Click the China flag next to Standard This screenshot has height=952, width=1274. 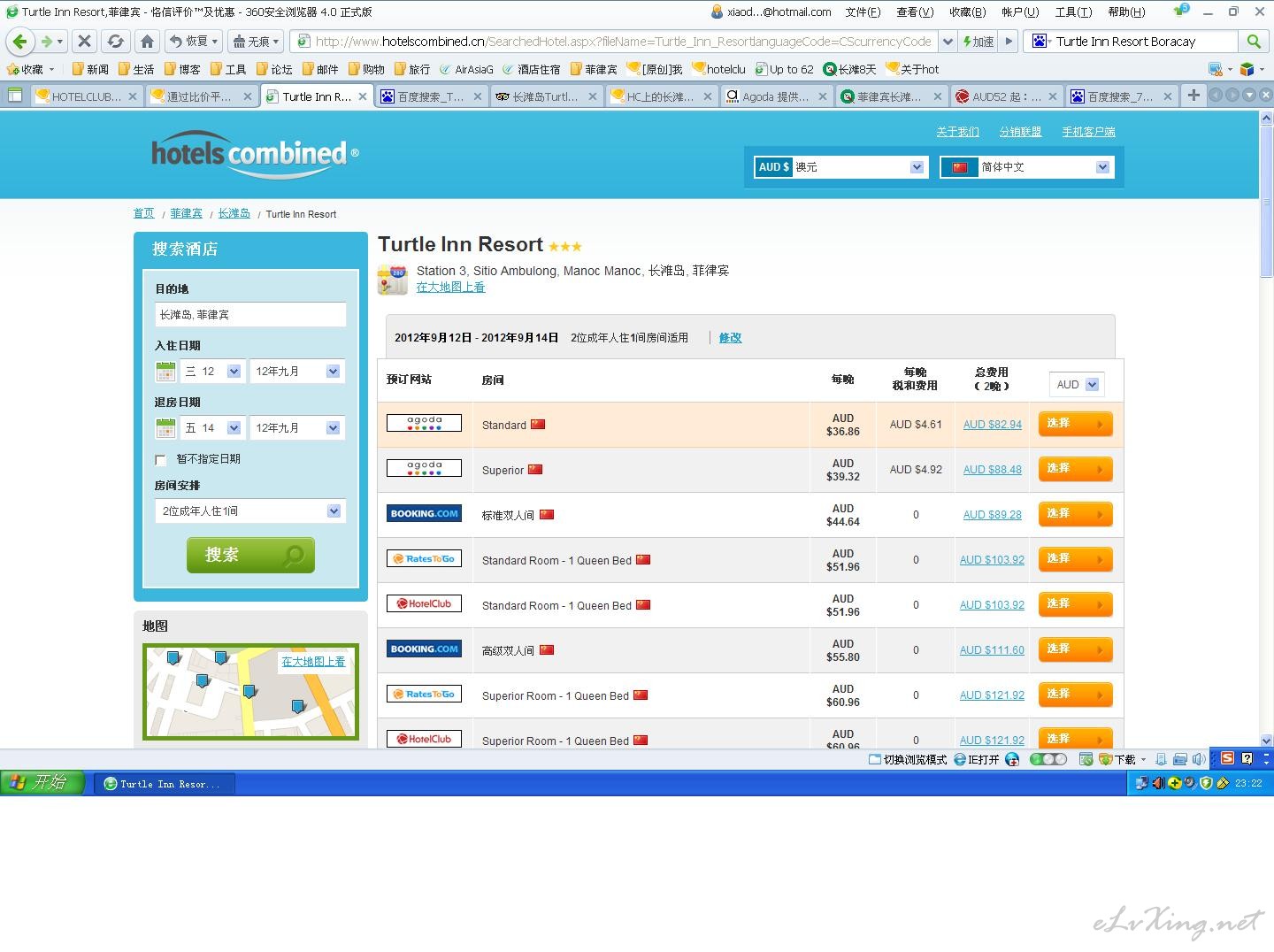538,425
